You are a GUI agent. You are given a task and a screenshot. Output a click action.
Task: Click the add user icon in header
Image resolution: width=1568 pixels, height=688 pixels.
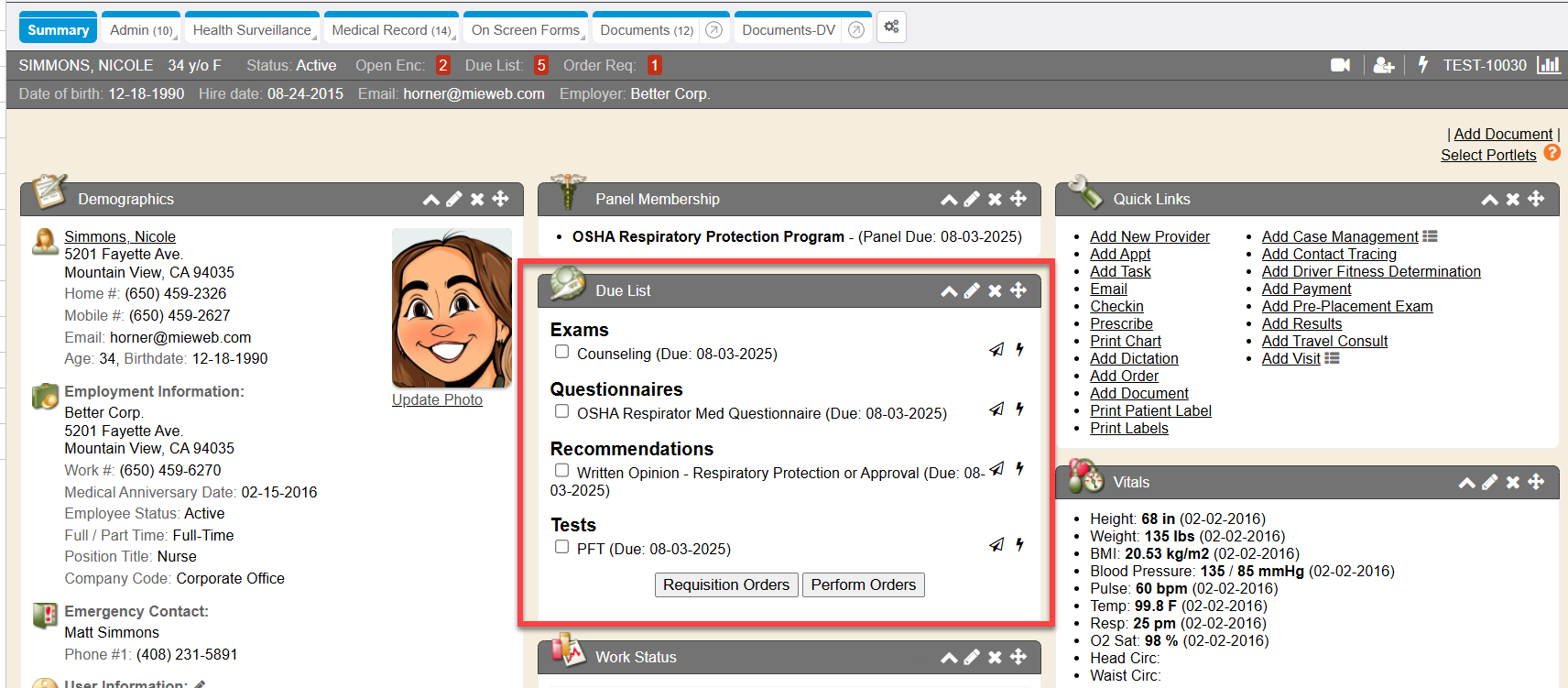tap(1384, 65)
